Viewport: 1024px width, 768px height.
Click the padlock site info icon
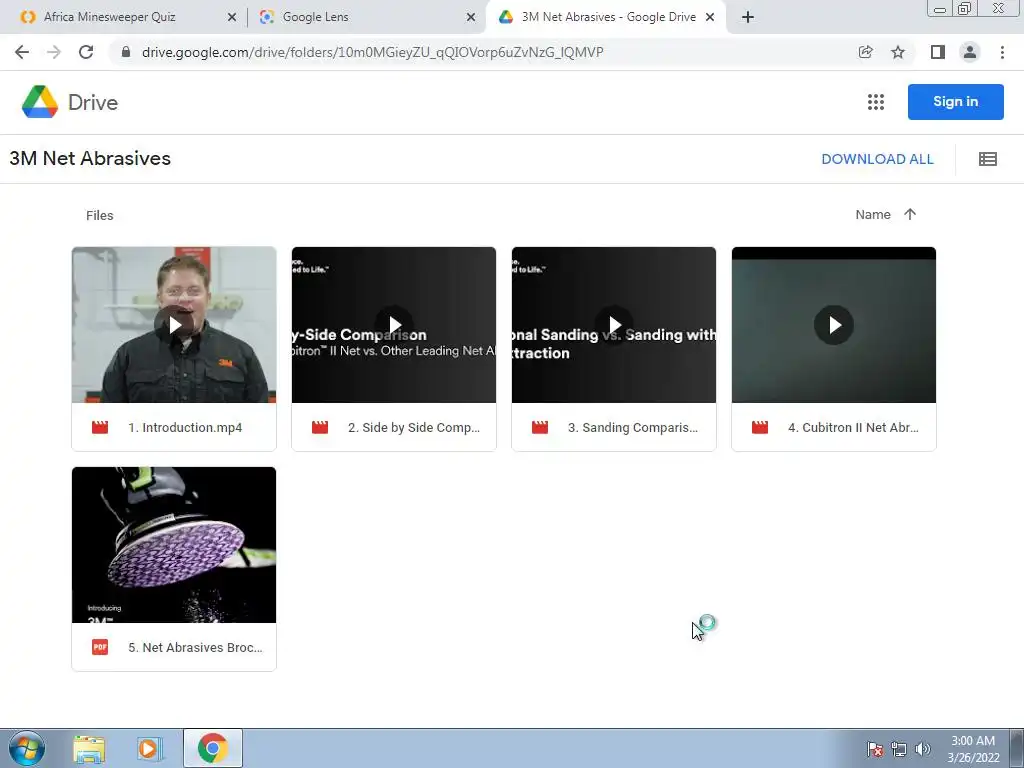[126, 52]
